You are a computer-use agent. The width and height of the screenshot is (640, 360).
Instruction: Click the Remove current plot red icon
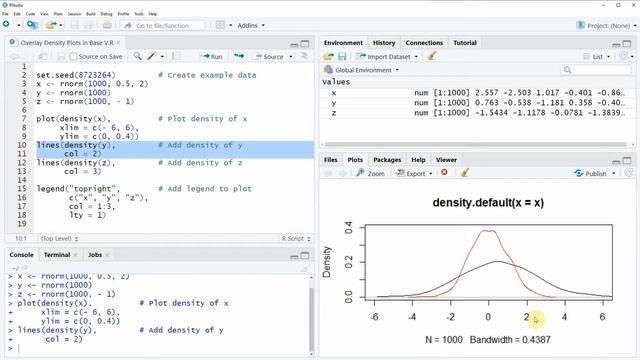(x=444, y=173)
